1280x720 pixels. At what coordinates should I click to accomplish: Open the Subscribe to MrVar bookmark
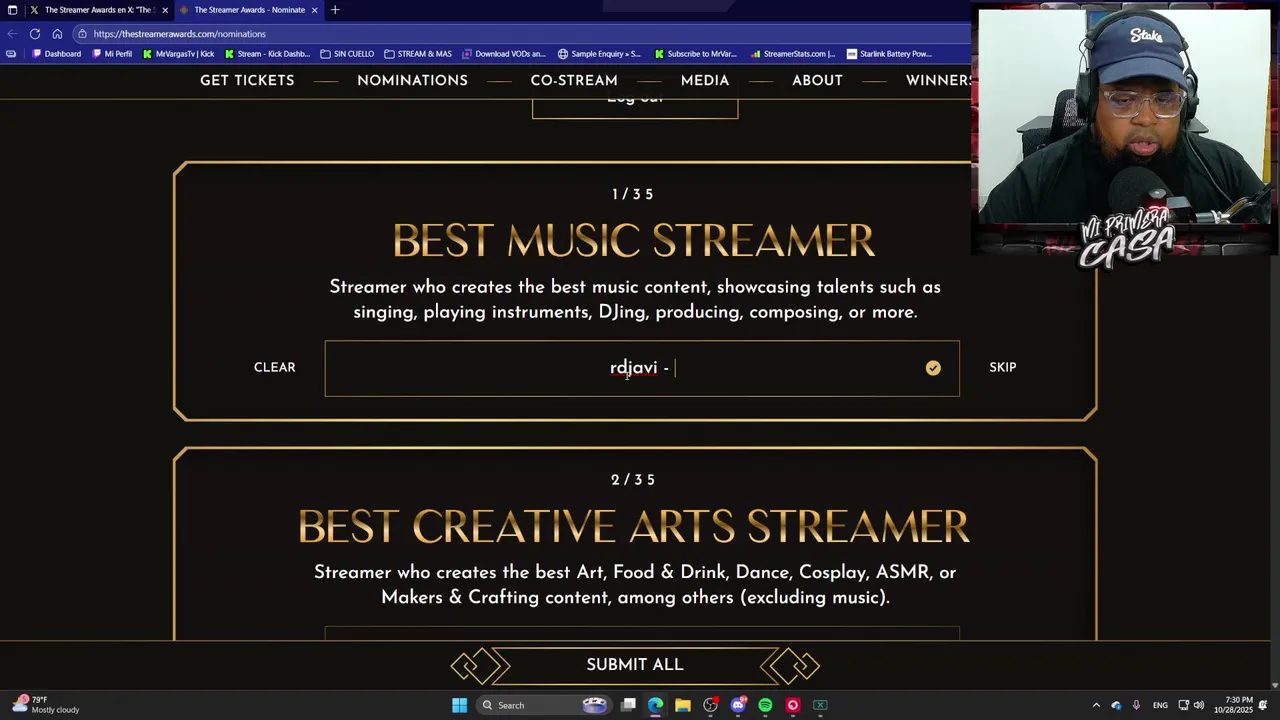click(x=695, y=54)
